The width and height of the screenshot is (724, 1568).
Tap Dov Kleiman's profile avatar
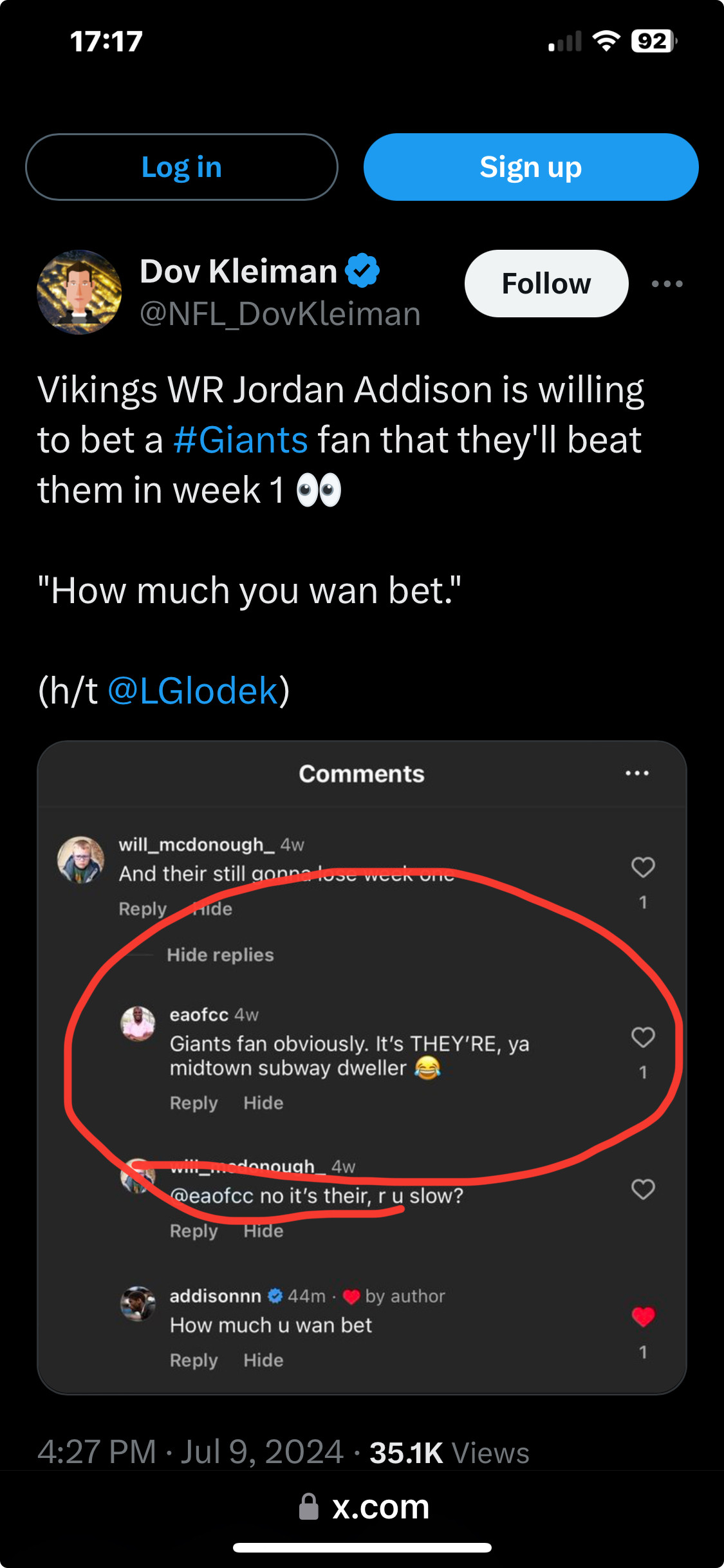tap(79, 292)
